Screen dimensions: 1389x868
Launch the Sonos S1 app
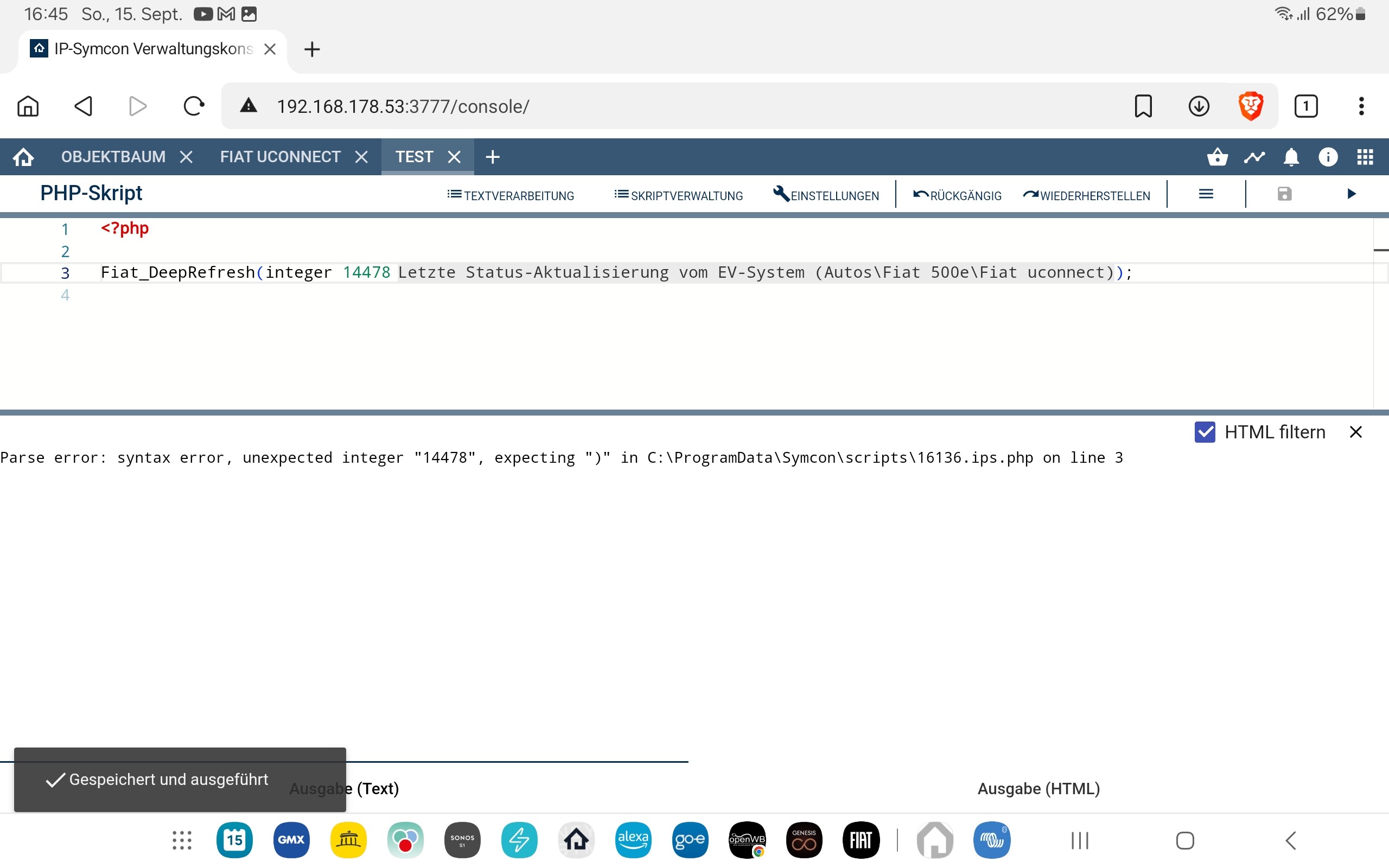click(x=462, y=840)
